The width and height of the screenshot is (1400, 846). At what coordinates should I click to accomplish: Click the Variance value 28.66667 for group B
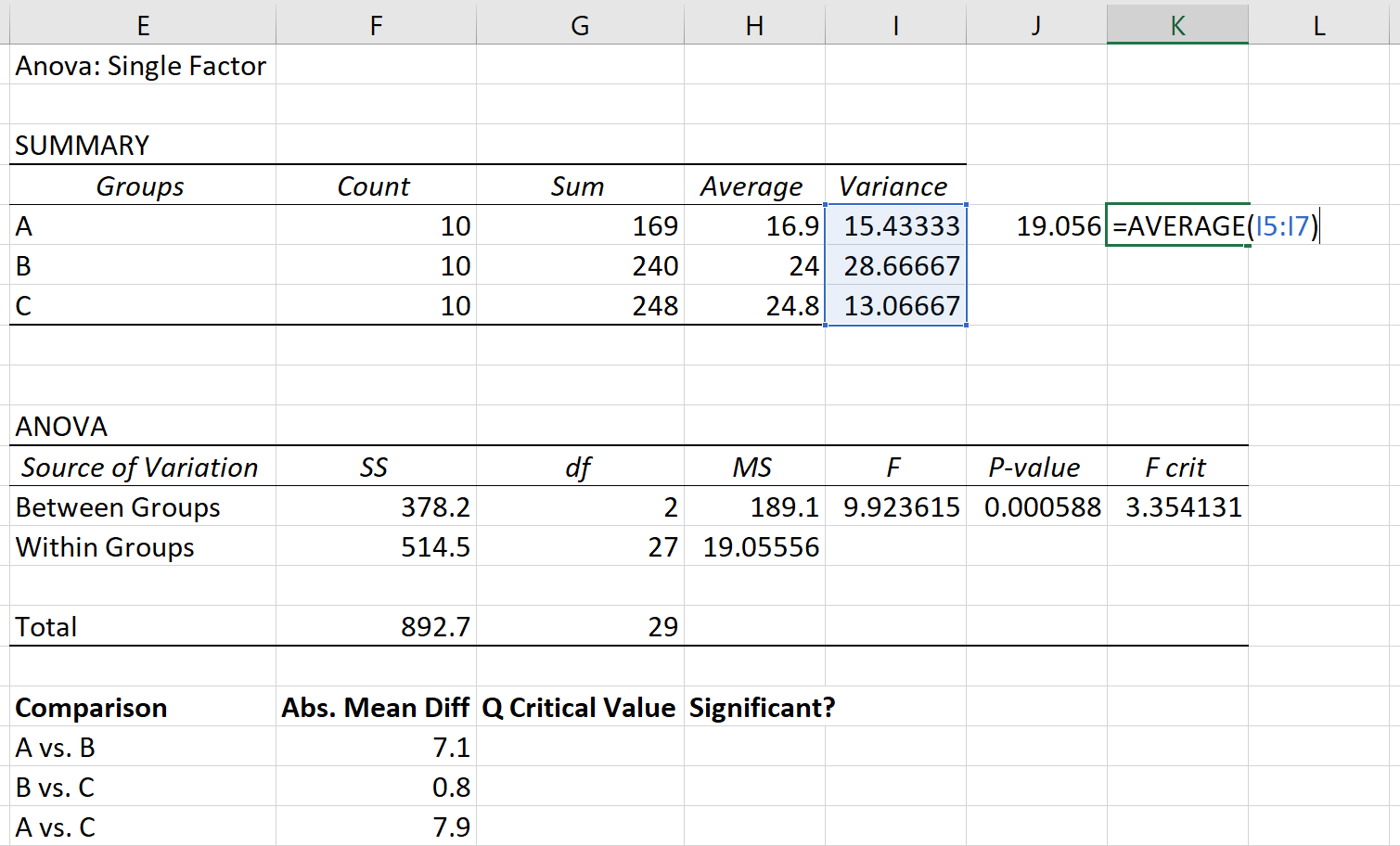pos(893,265)
